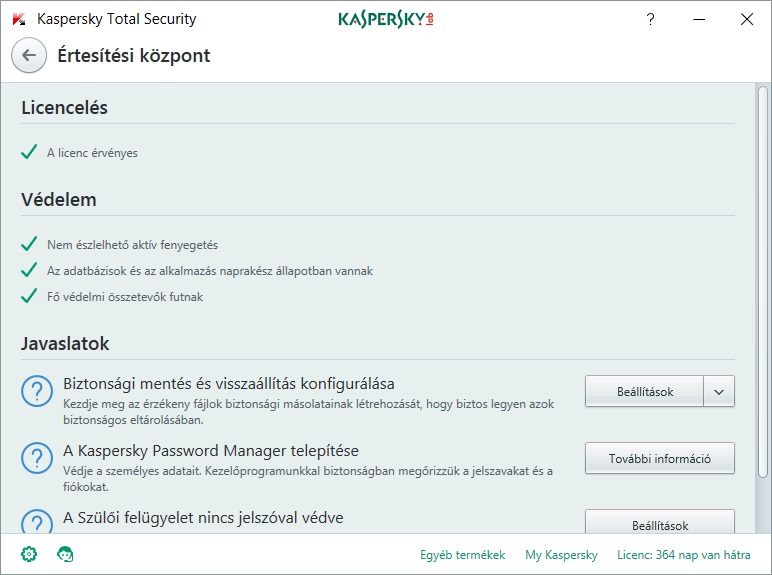Click Beállítások for Szülői felügyelet
Image resolution: width=772 pixels, height=575 pixels.
660,522
